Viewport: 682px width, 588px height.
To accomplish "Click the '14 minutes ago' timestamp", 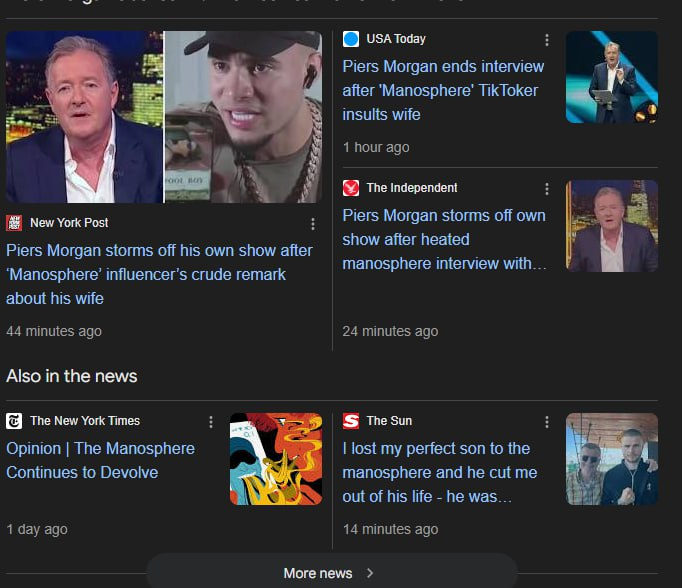I will 390,530.
